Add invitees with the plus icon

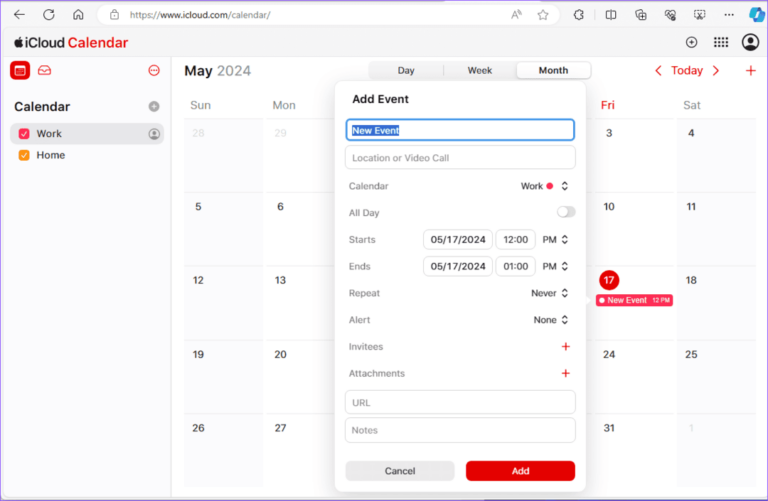click(565, 347)
